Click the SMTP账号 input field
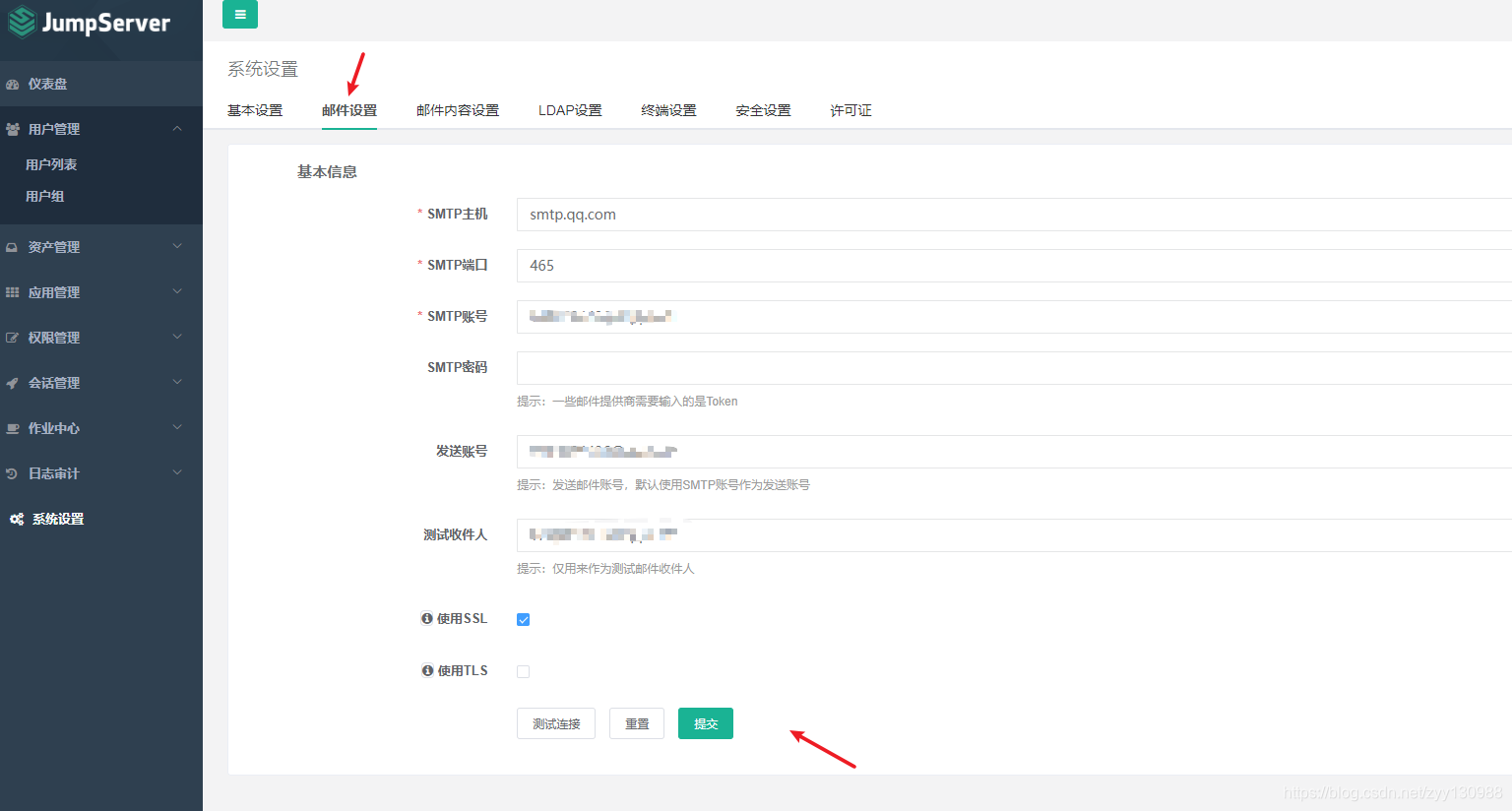Image resolution: width=1512 pixels, height=811 pixels. (x=1014, y=317)
